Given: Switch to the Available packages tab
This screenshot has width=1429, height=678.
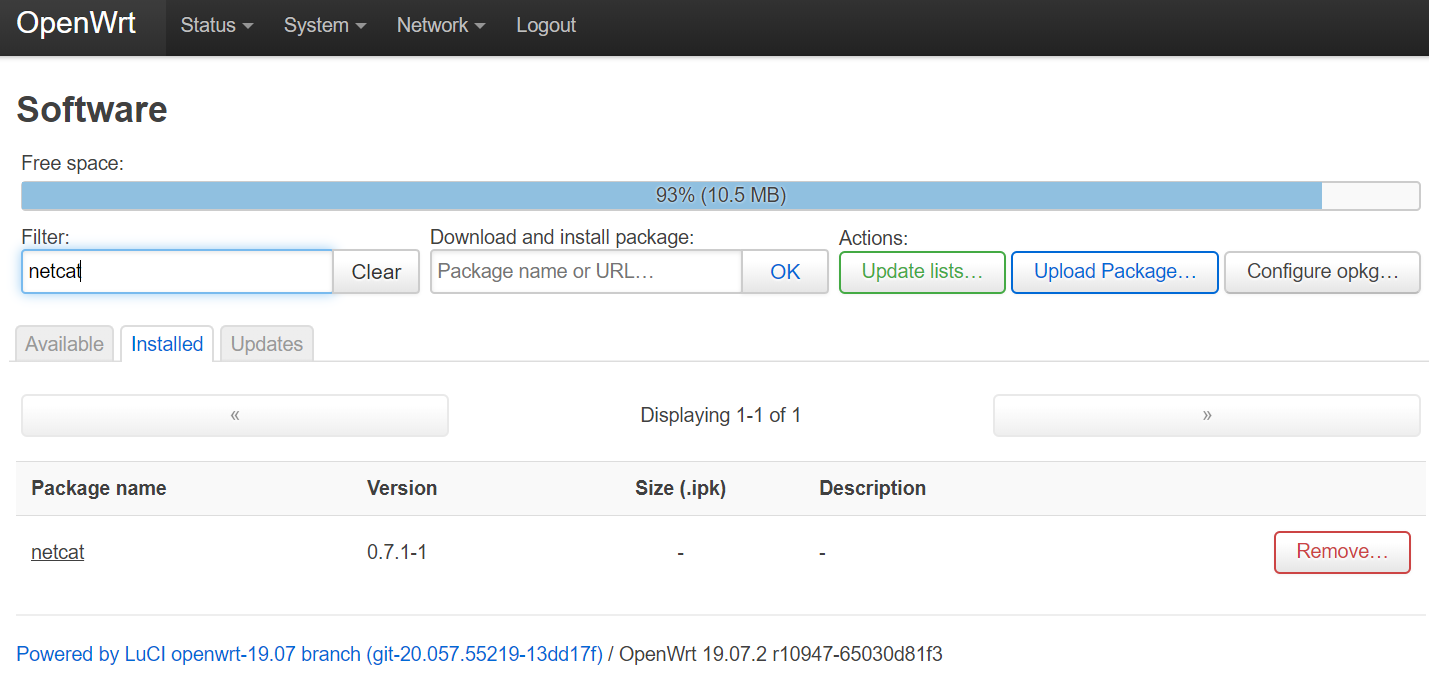Looking at the screenshot, I should tap(63, 343).
